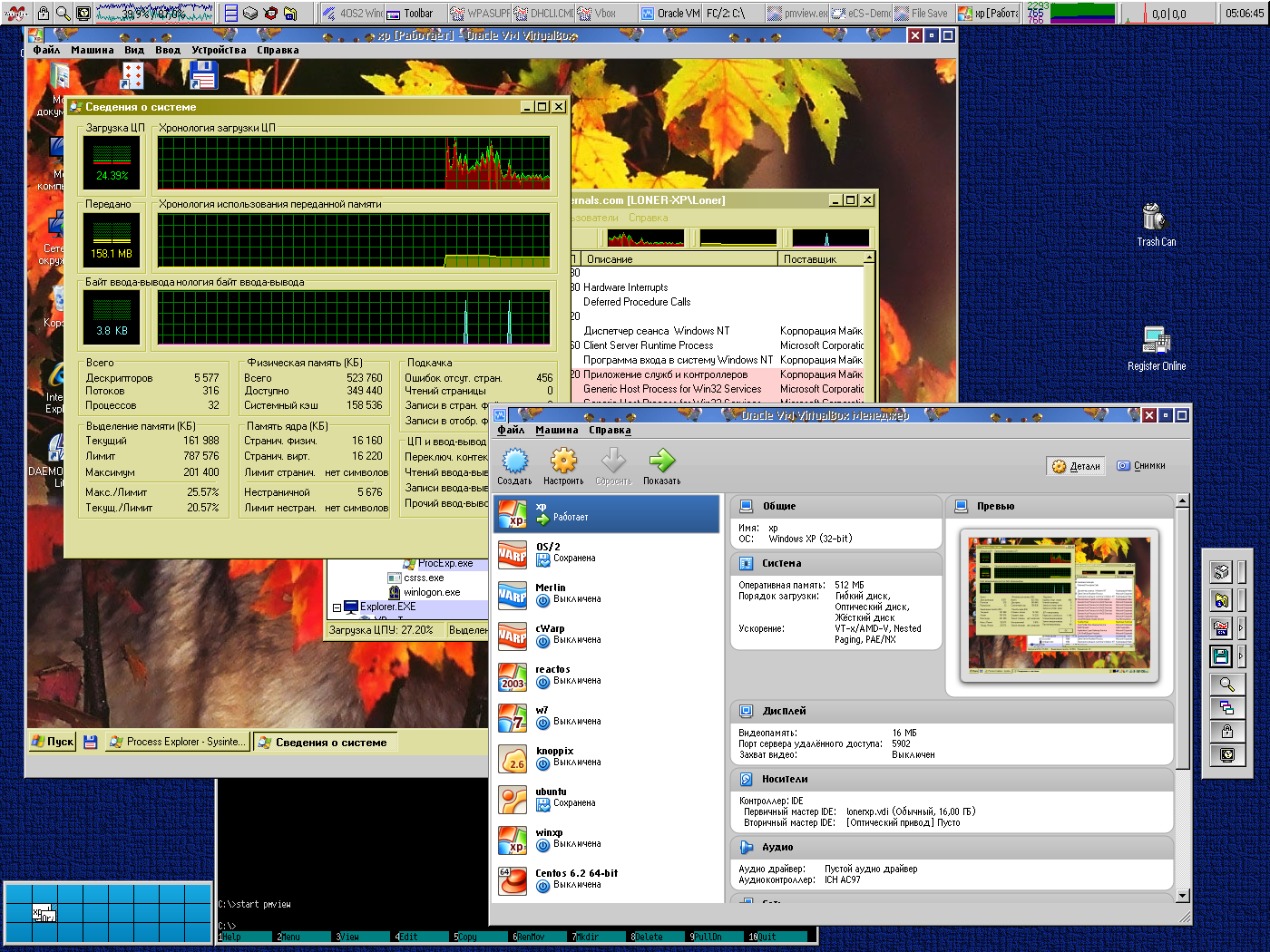Click the 1Help function key in file commander
The width and height of the screenshot is (1270, 952).
point(245,937)
